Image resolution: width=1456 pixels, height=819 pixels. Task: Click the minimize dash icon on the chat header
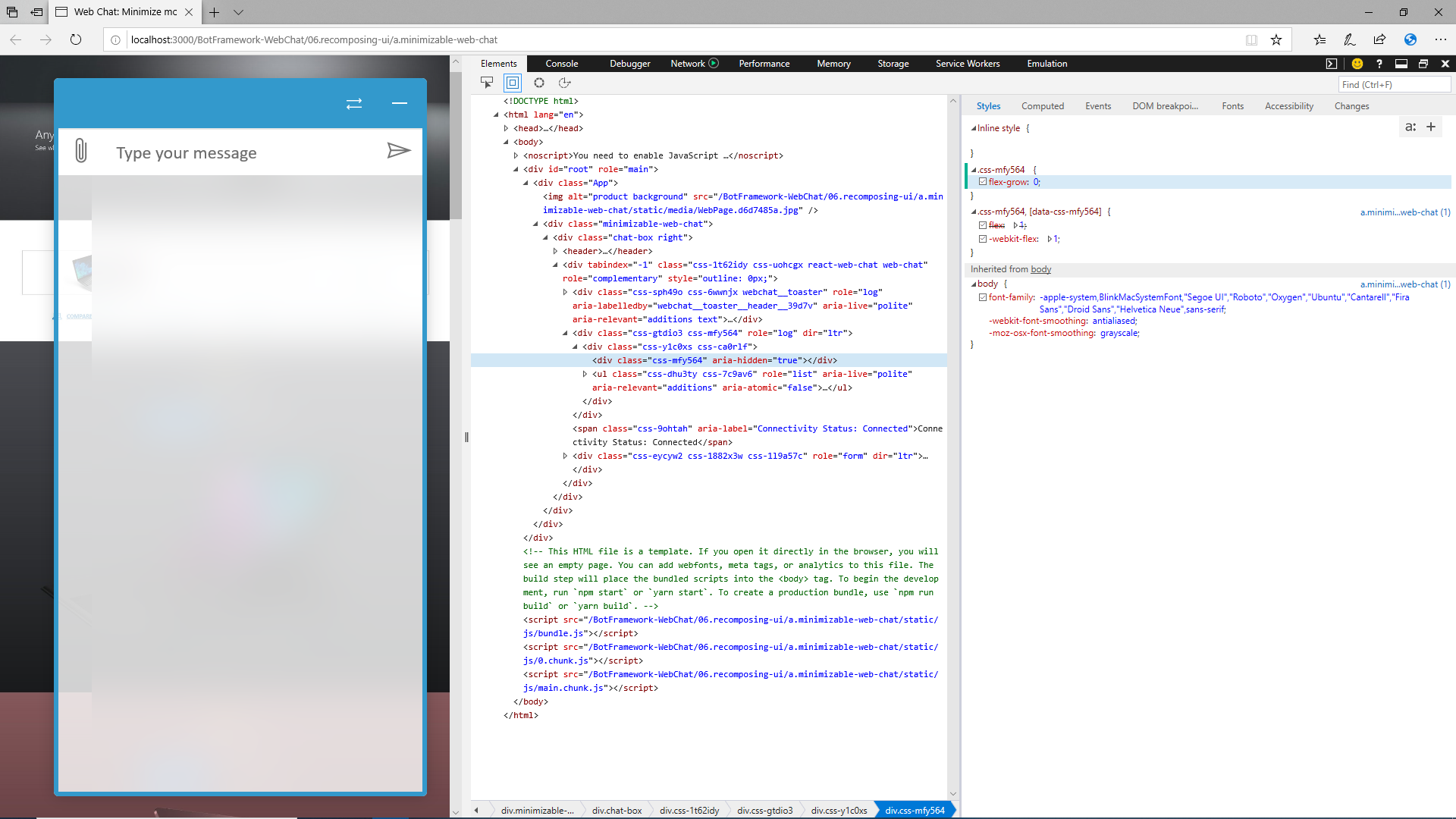coord(400,103)
